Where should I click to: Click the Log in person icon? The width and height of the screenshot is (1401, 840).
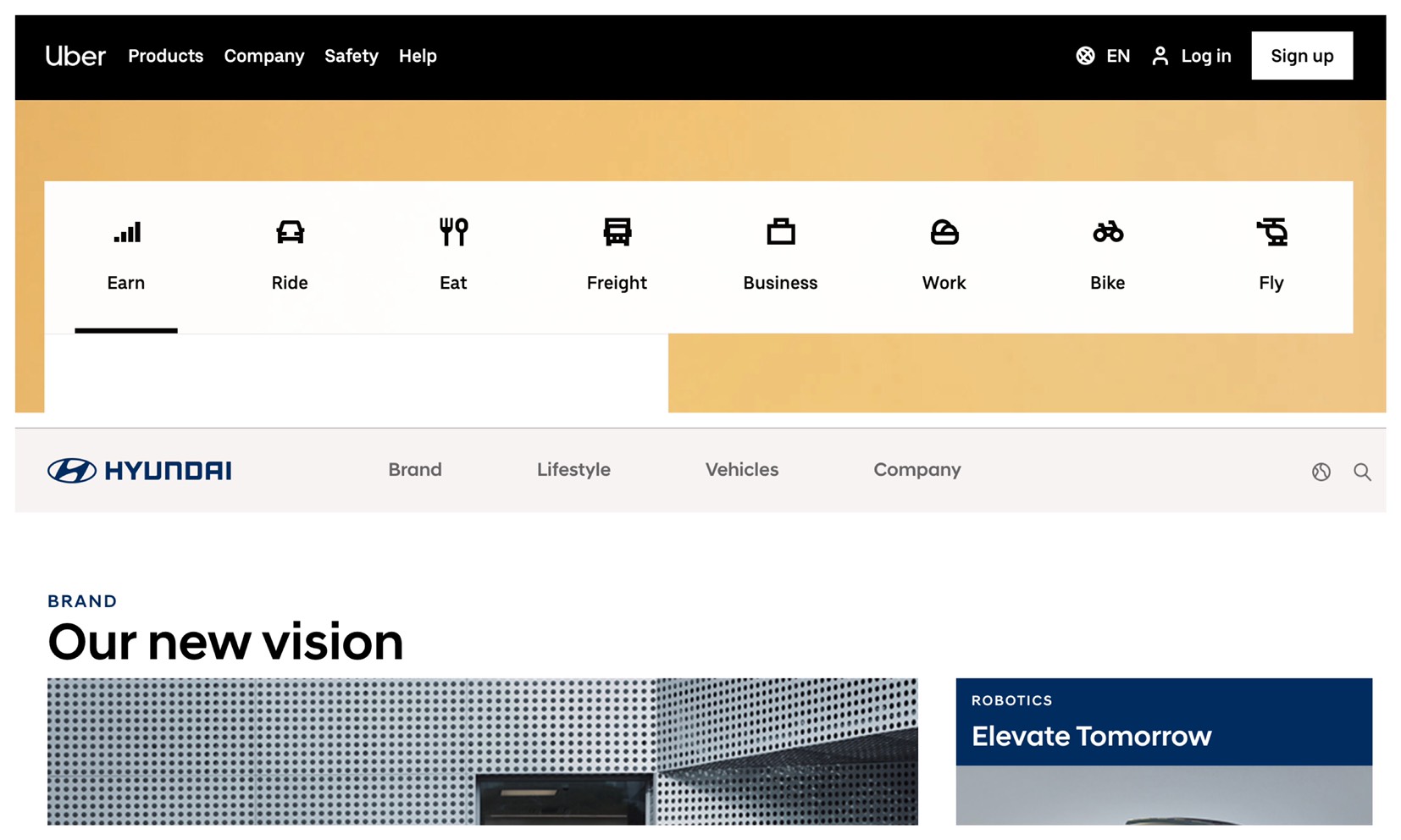[x=1160, y=56]
